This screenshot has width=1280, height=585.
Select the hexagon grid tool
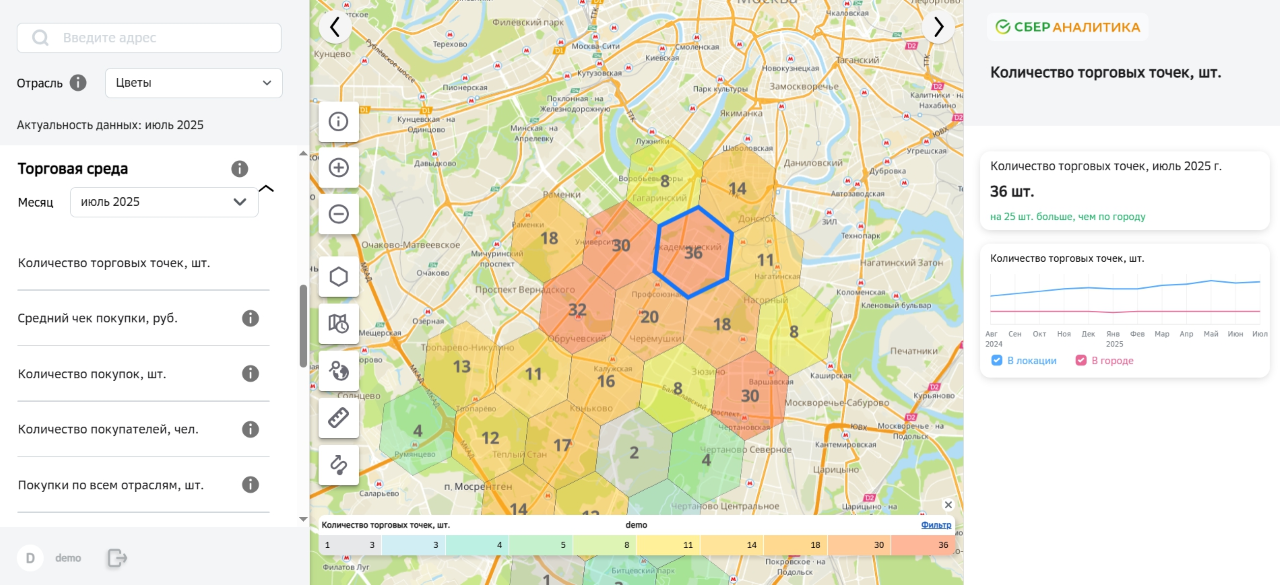339,276
